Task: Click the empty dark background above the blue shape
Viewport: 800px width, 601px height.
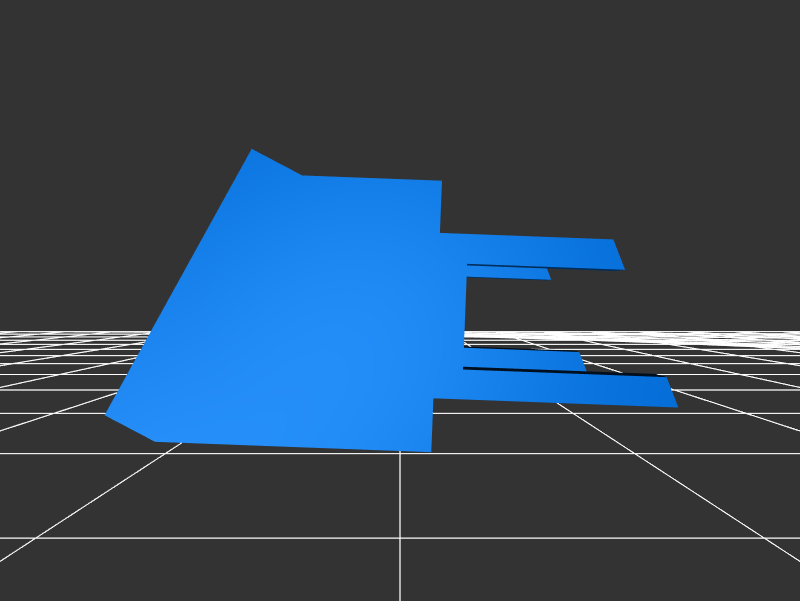Action: pos(400,80)
